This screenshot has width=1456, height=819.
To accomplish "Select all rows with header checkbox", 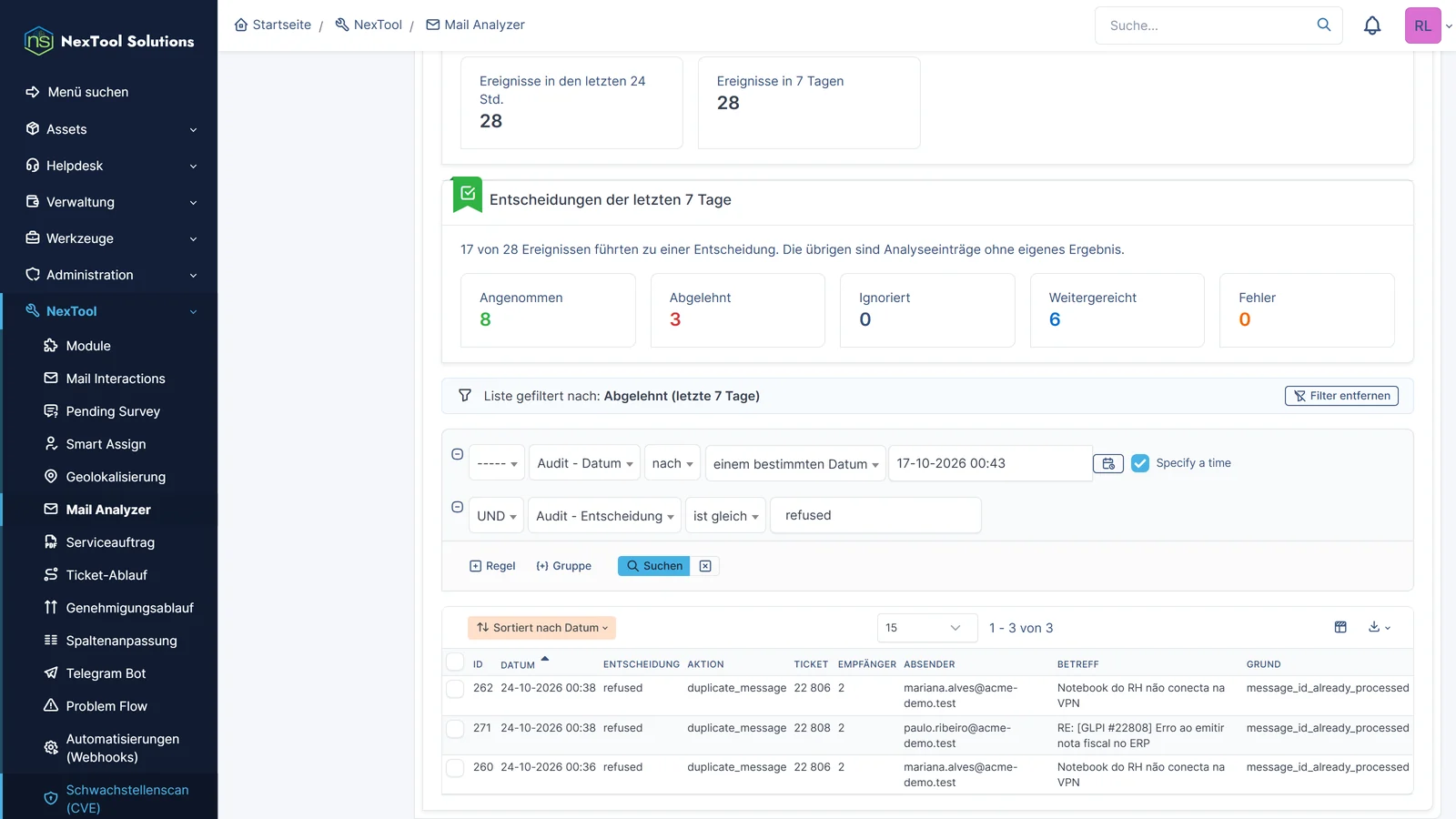I will pyautogui.click(x=455, y=662).
